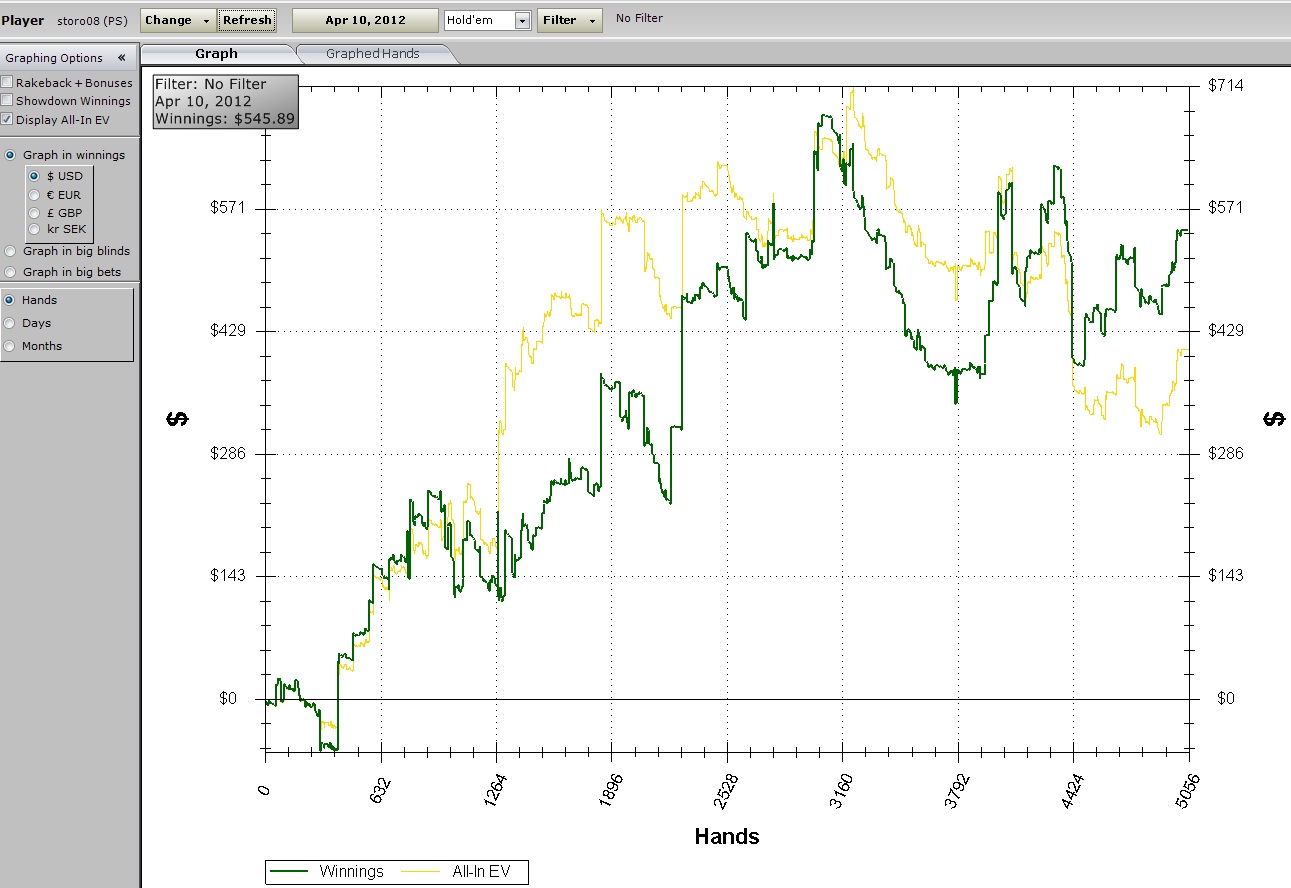The width and height of the screenshot is (1291, 888).
Task: Switch to Graph in big blinds
Action: (11, 252)
